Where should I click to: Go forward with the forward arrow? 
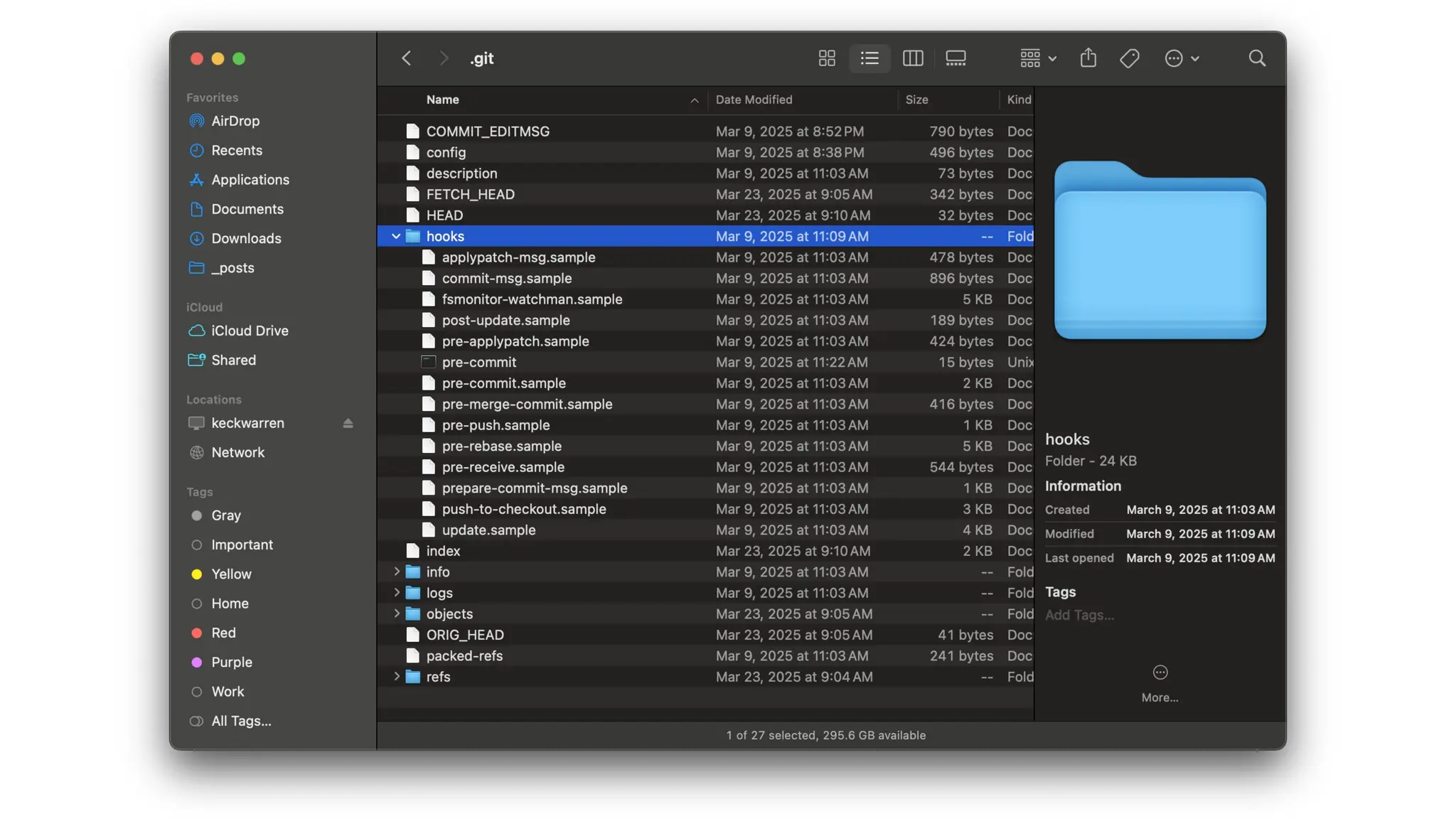pos(444,58)
